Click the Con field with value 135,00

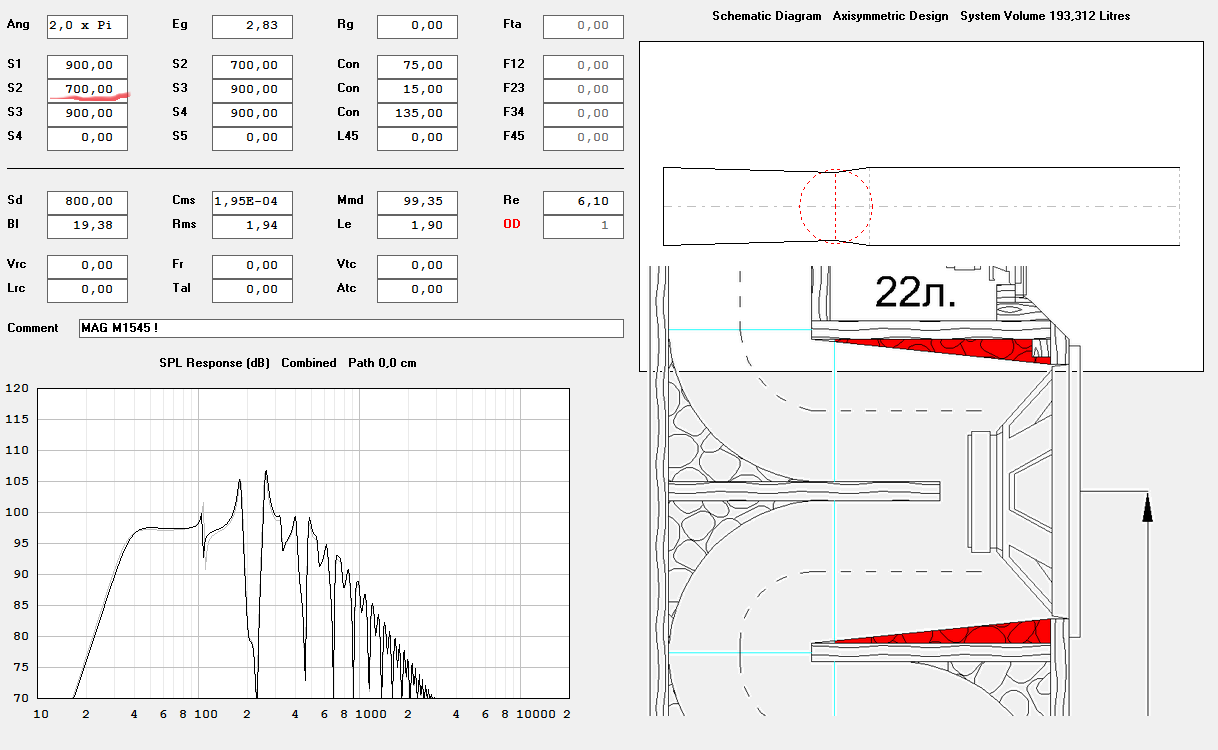pyautogui.click(x=417, y=114)
